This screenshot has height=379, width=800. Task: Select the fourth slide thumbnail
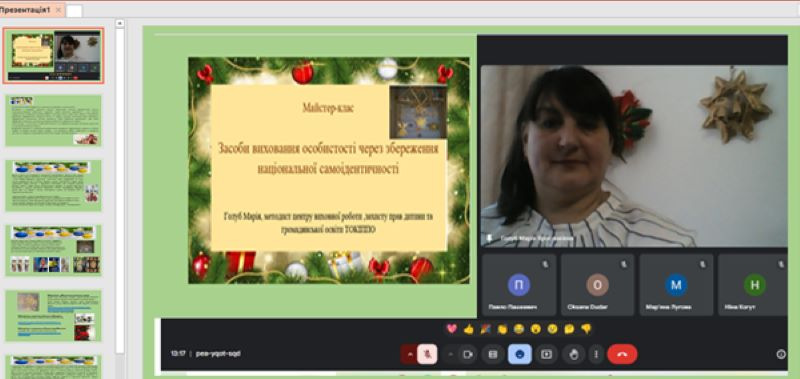[53, 250]
